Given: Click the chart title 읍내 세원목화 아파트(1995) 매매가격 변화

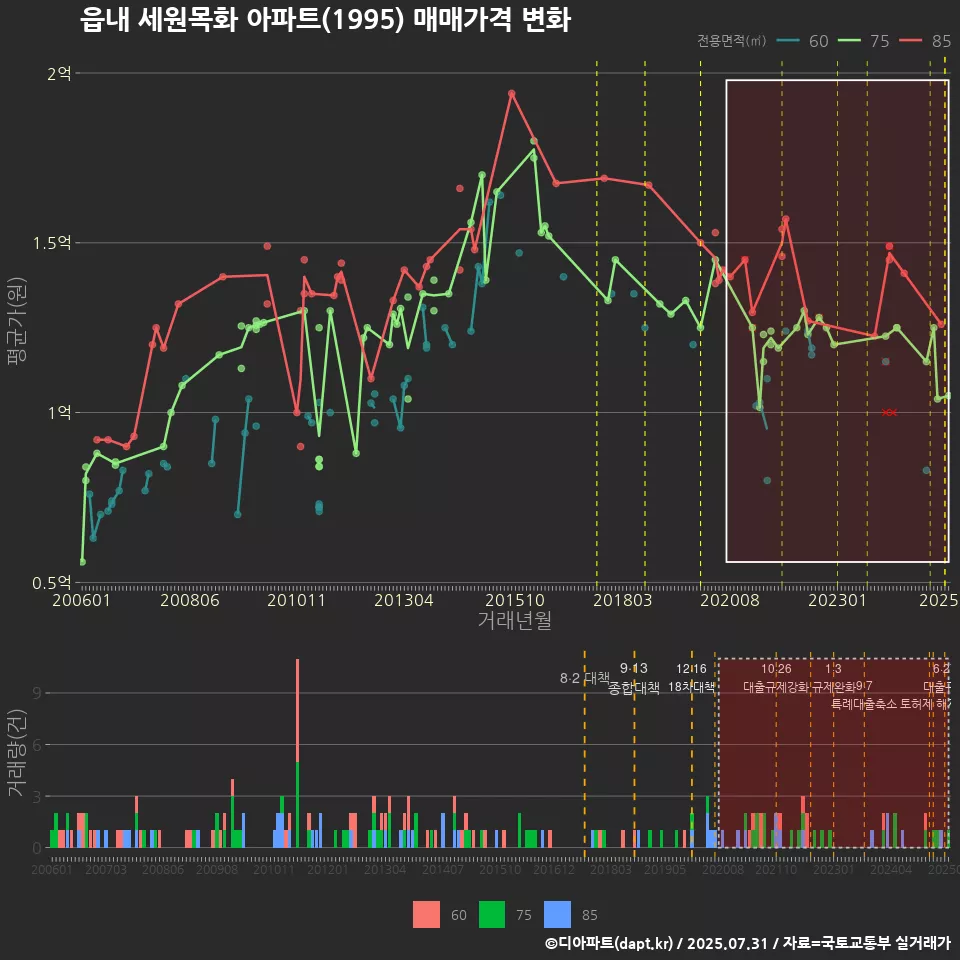Looking at the screenshot, I should [326, 20].
